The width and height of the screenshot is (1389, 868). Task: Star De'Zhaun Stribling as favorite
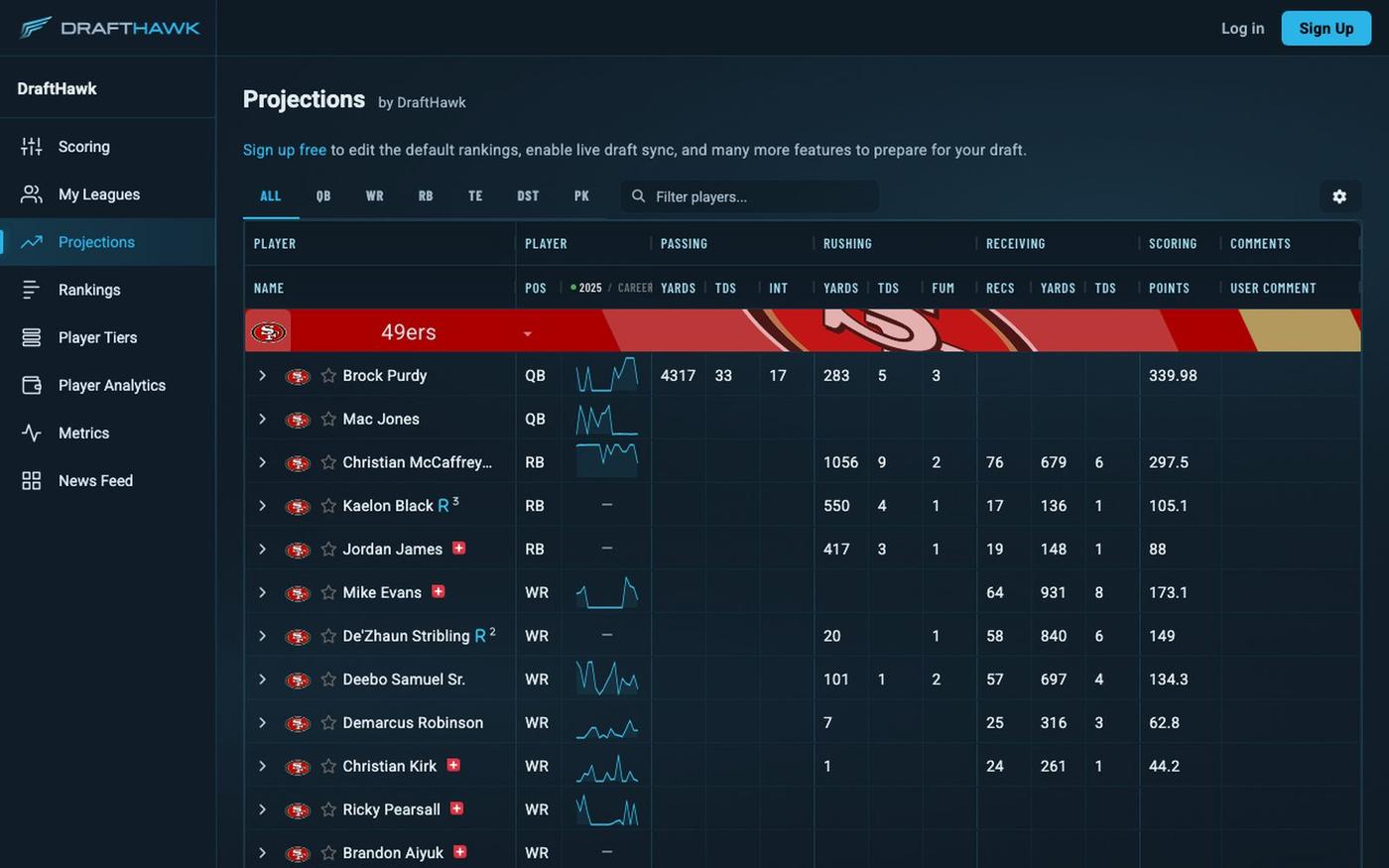328,636
